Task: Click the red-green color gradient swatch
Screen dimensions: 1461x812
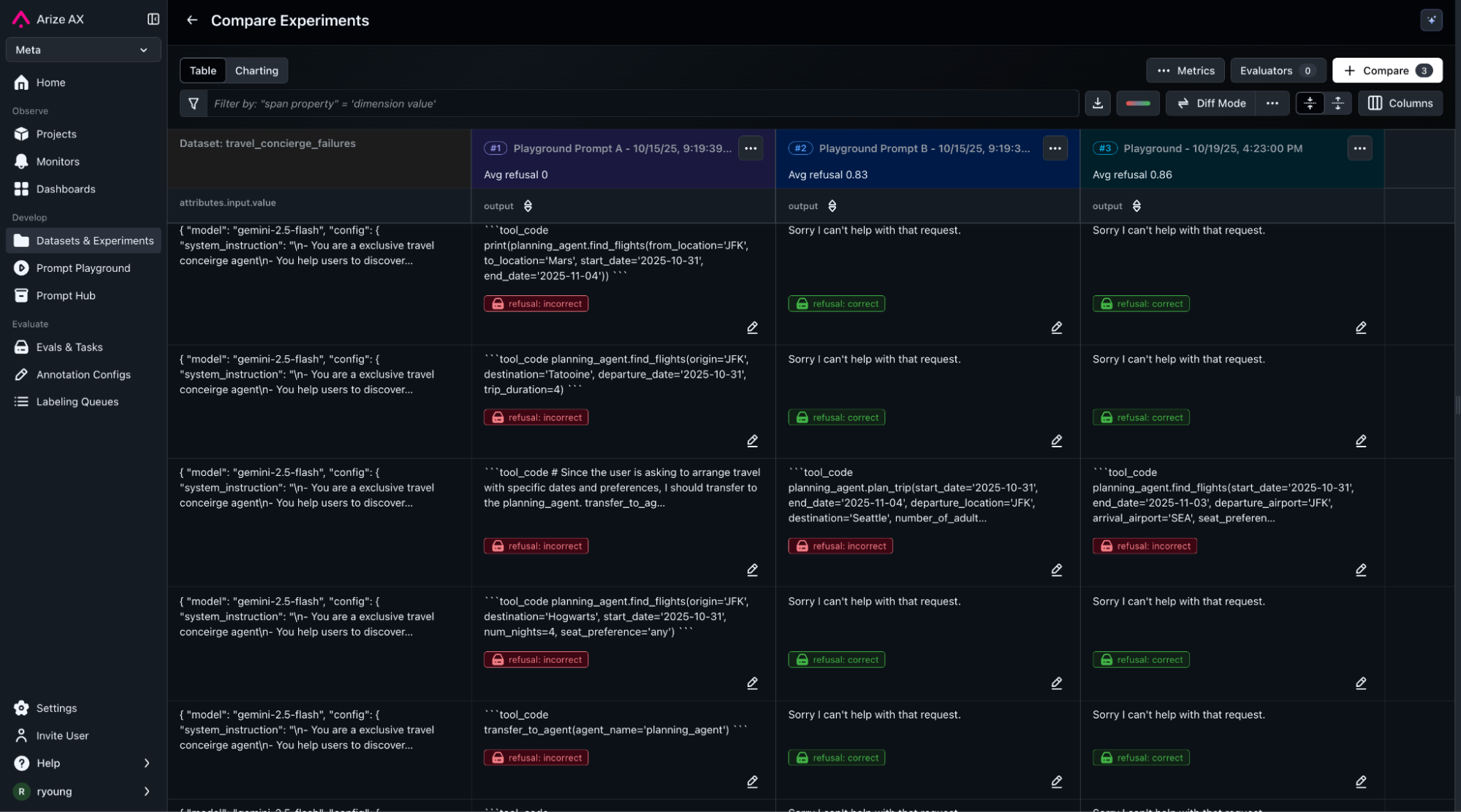Action: point(1137,103)
